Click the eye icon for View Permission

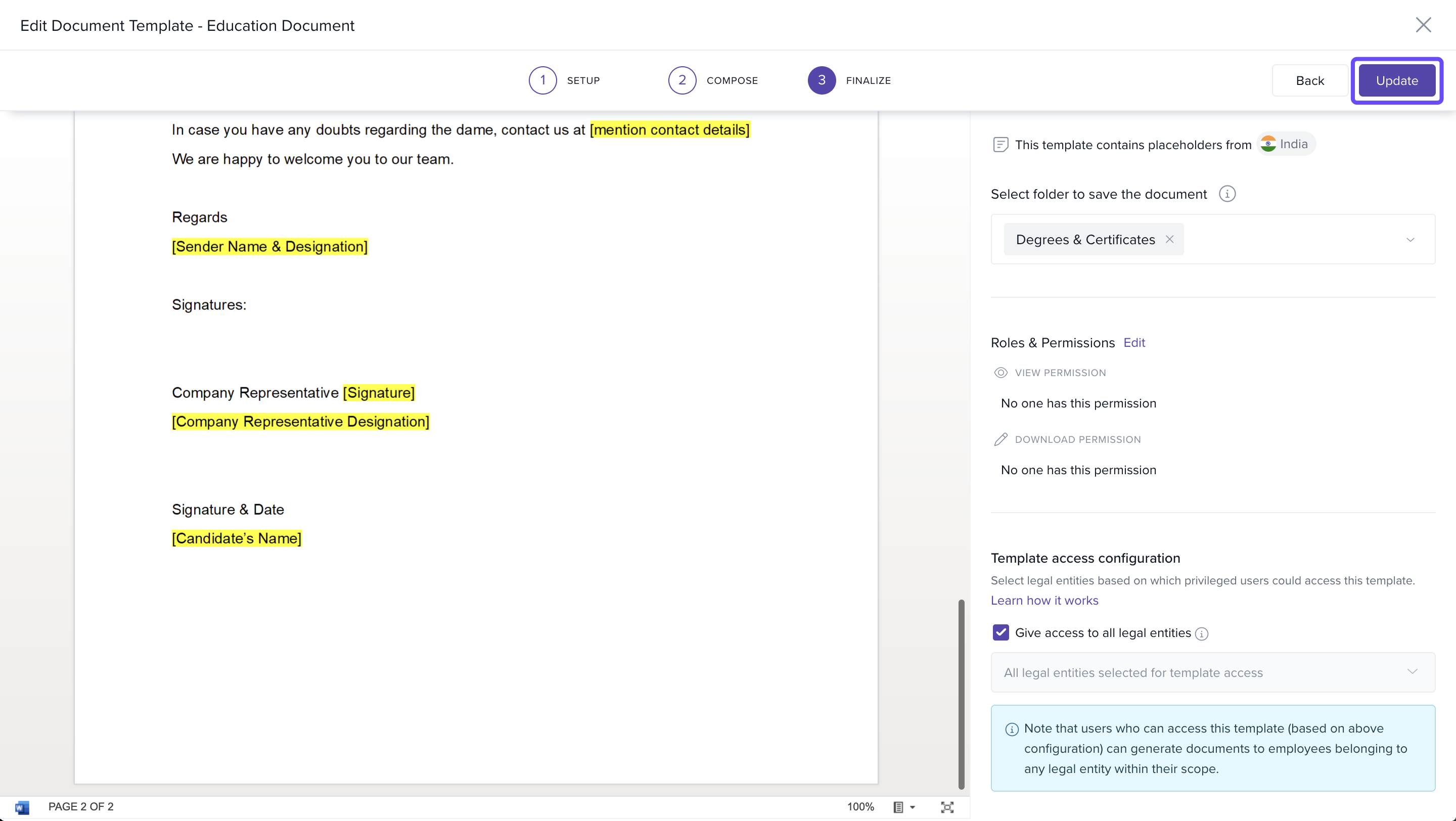coord(1000,373)
